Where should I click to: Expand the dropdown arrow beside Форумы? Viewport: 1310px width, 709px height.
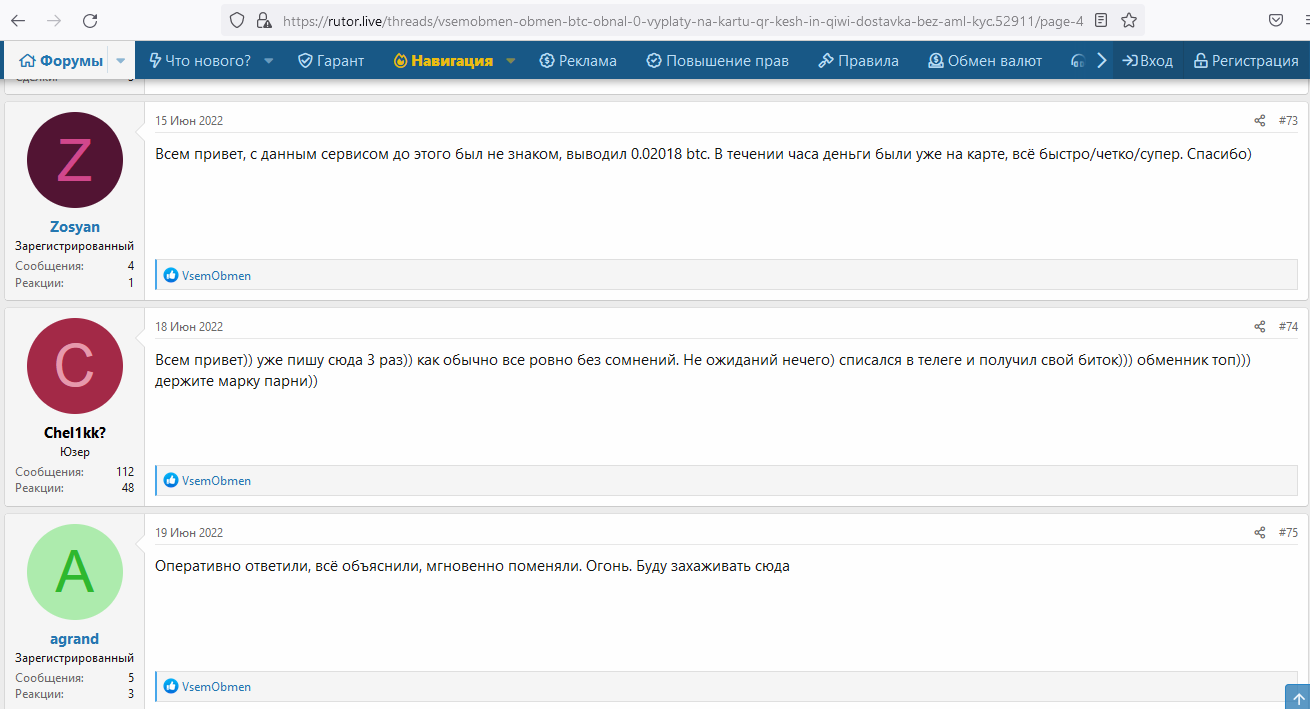click(x=121, y=61)
